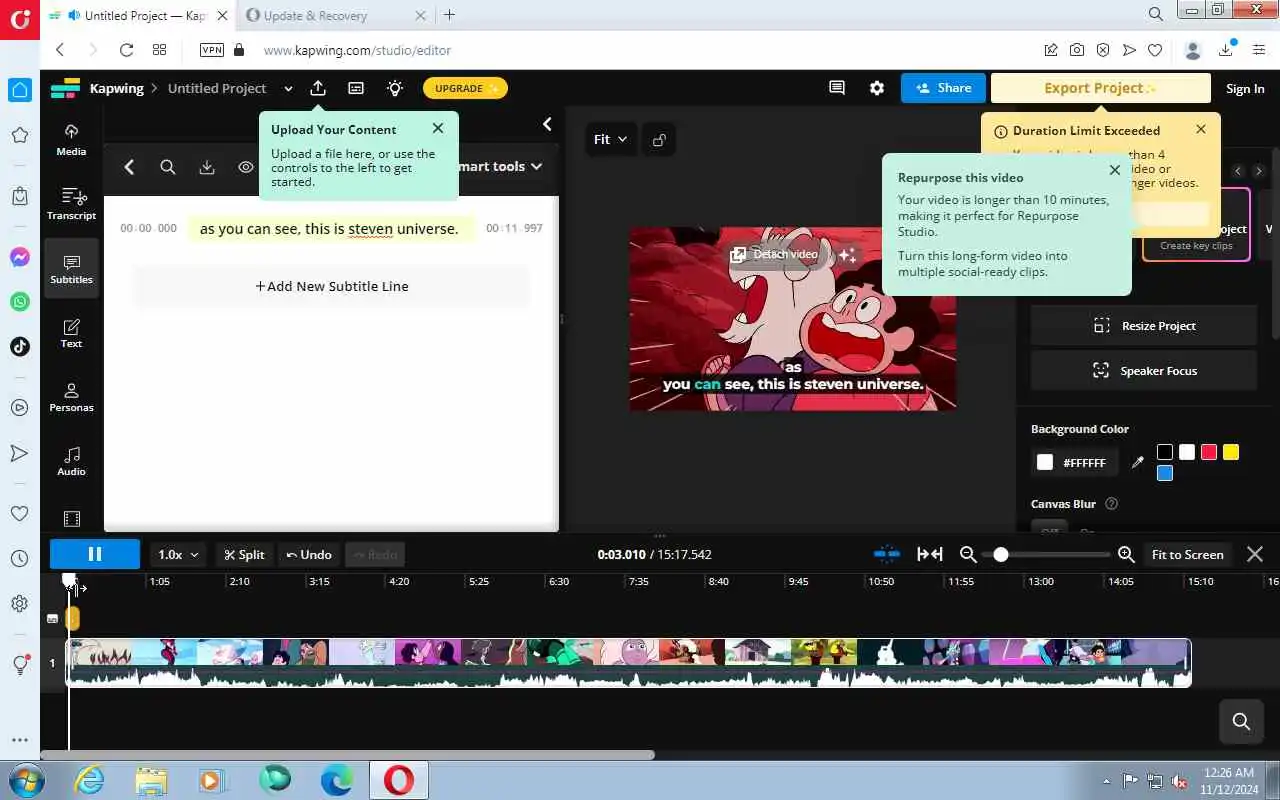The height and width of the screenshot is (800, 1280).
Task: Select the black background swatch
Action: tap(1165, 452)
